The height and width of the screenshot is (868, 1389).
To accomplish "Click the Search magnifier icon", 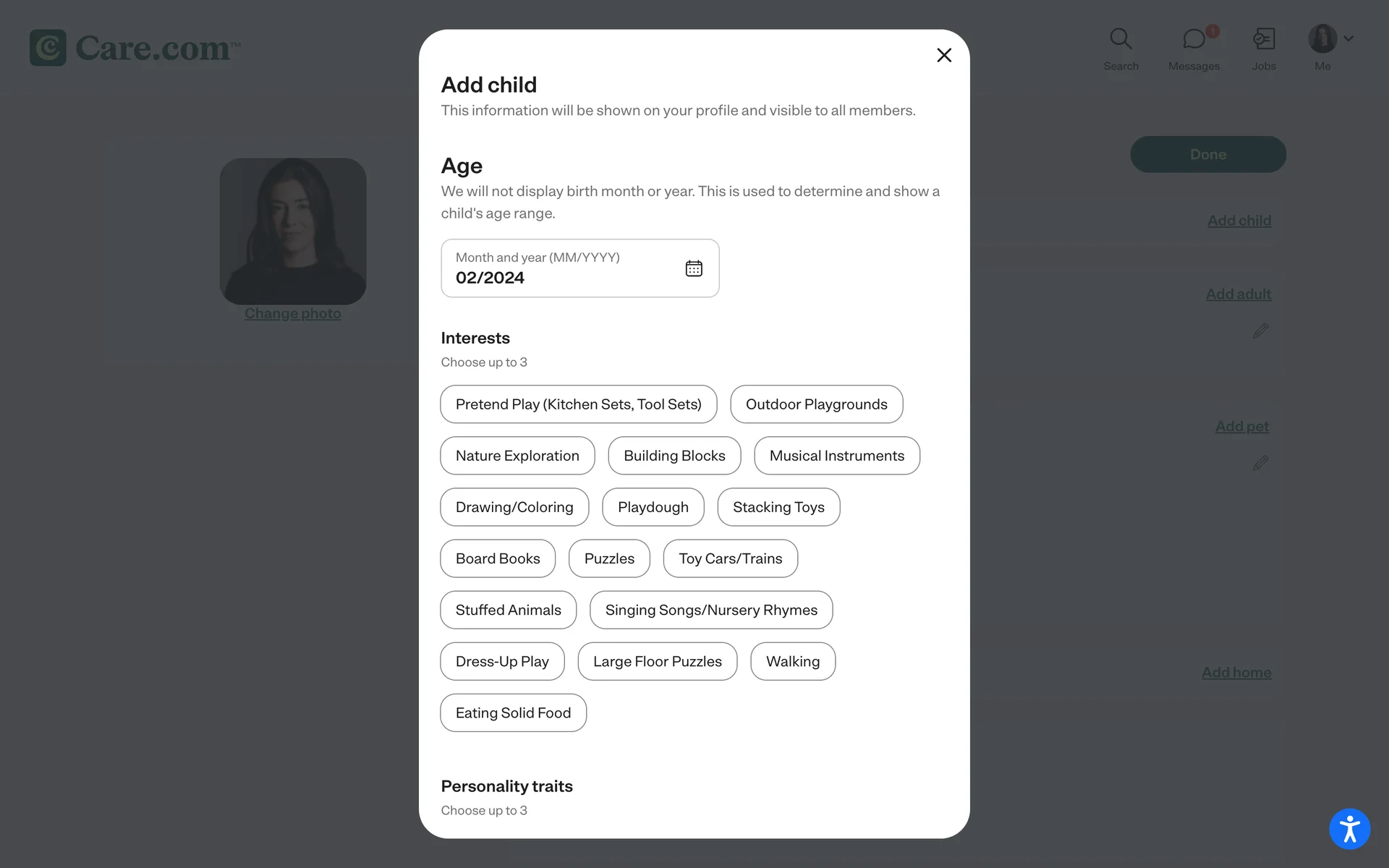I will pyautogui.click(x=1121, y=39).
